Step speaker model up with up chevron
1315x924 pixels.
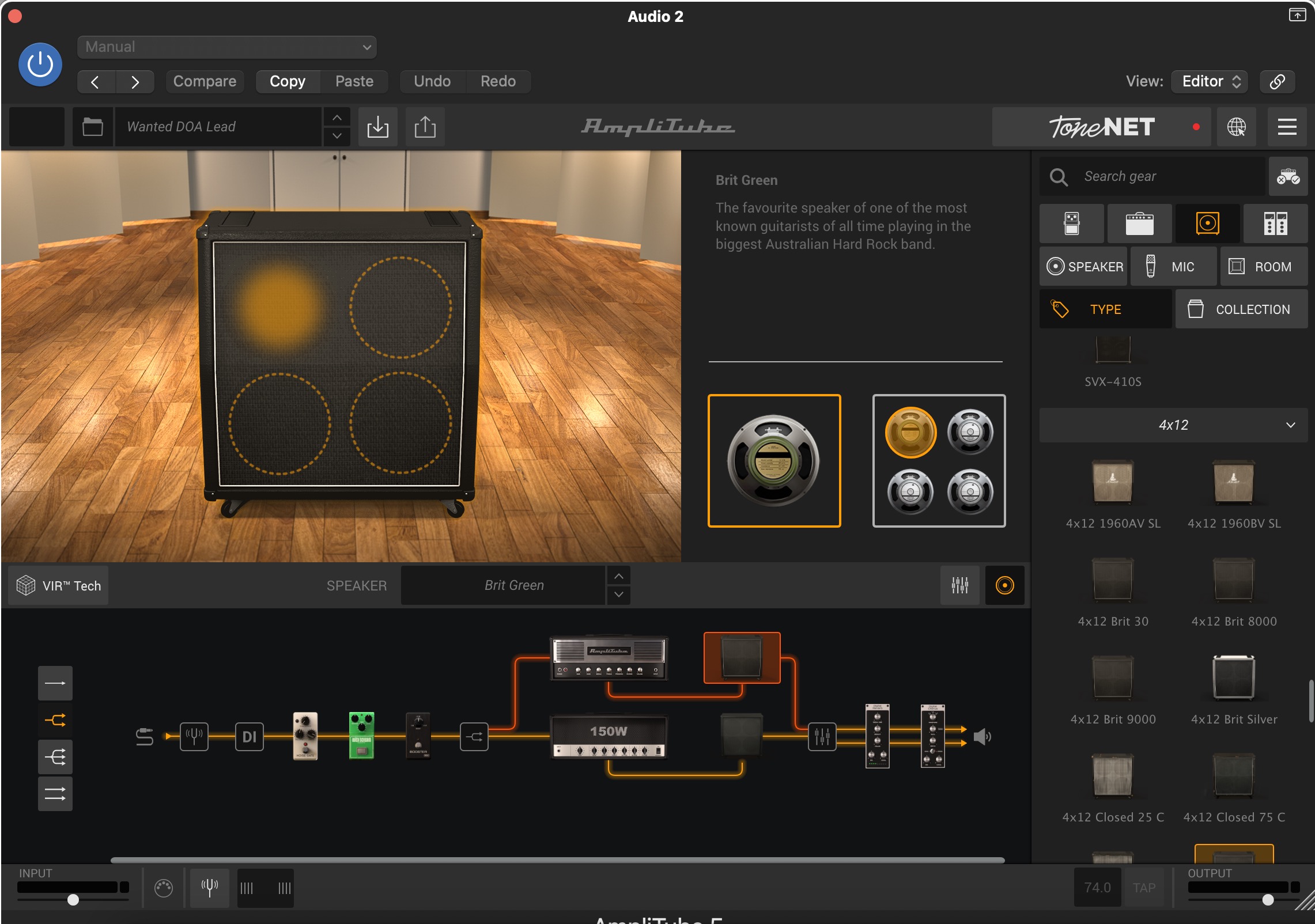[x=618, y=576]
